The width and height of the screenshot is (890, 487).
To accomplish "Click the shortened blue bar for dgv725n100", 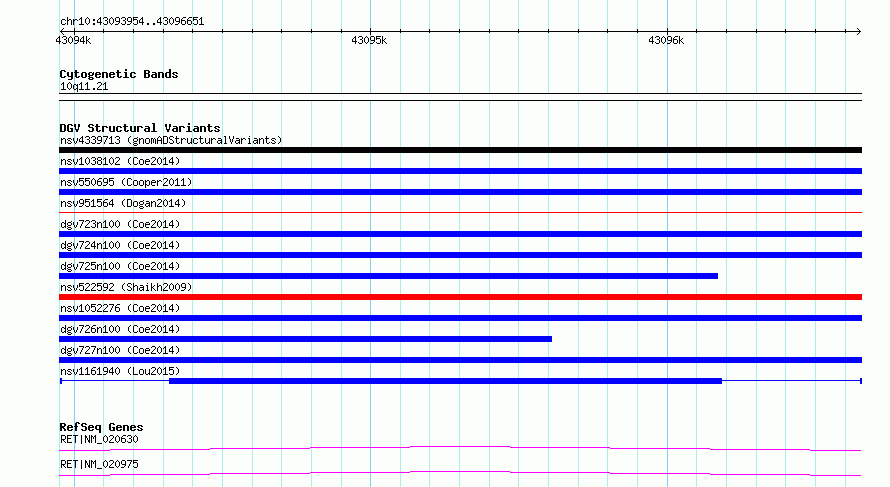I will tap(388, 276).
